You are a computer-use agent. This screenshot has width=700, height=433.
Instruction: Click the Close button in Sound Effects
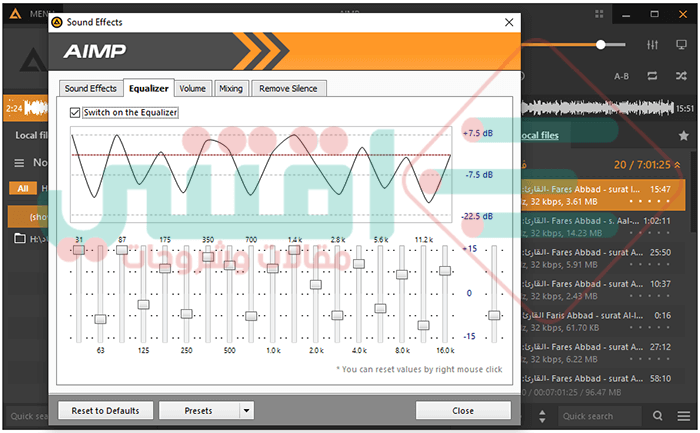point(463,410)
